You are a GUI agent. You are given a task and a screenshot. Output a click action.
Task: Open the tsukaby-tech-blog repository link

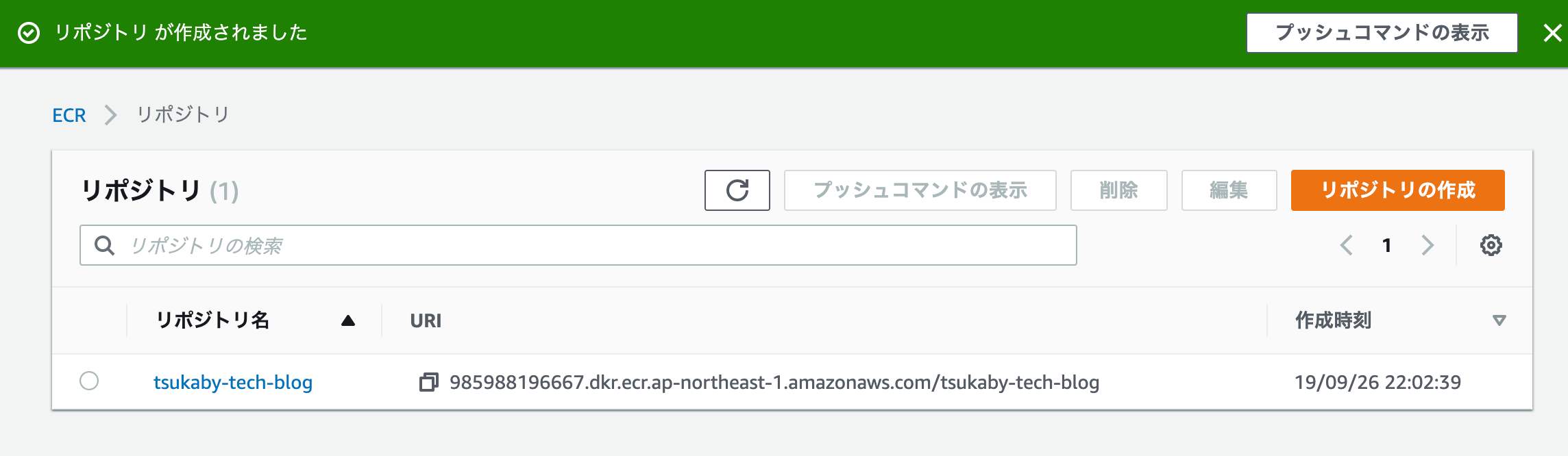coord(233,382)
